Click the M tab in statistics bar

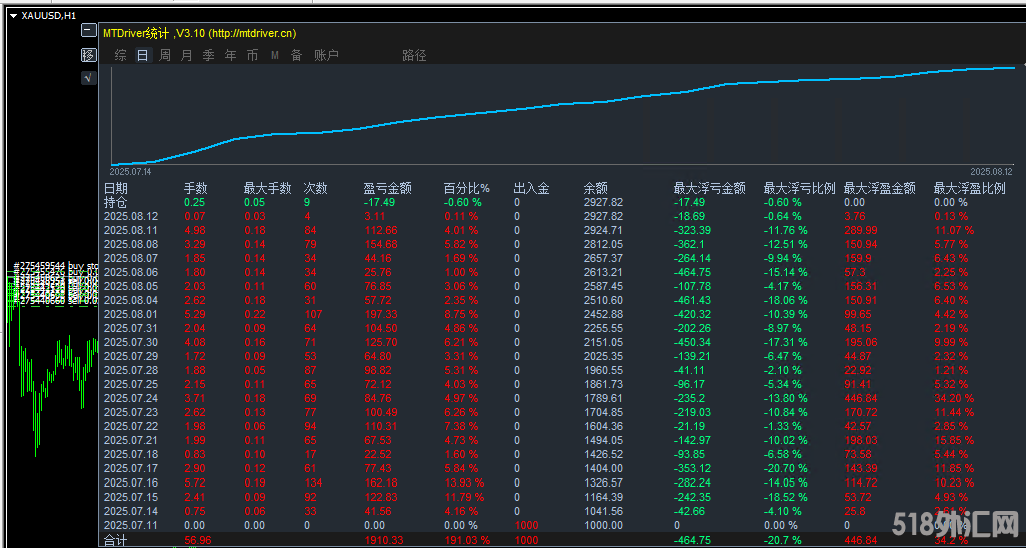(x=275, y=56)
